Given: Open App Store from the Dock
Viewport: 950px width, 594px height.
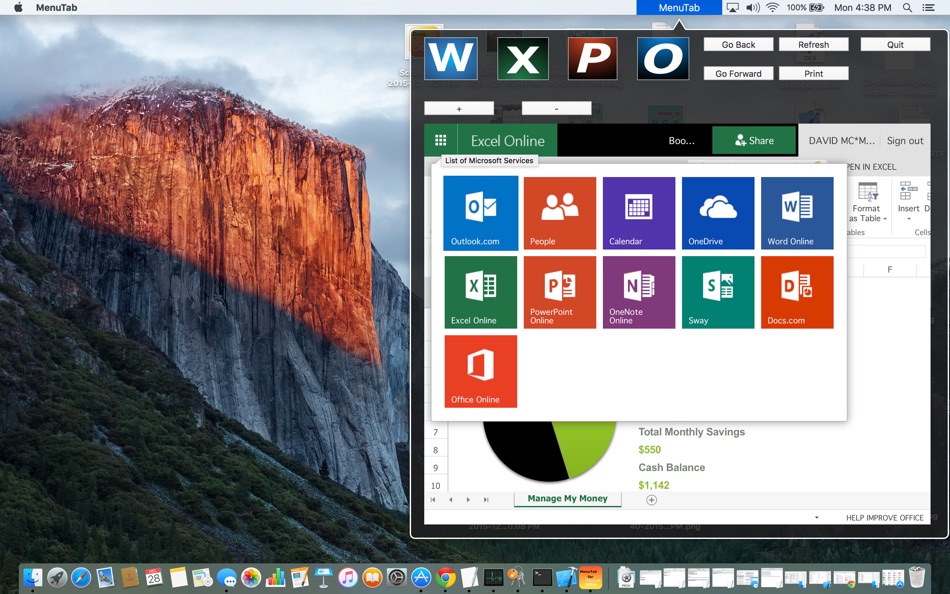Looking at the screenshot, I should click(x=421, y=577).
